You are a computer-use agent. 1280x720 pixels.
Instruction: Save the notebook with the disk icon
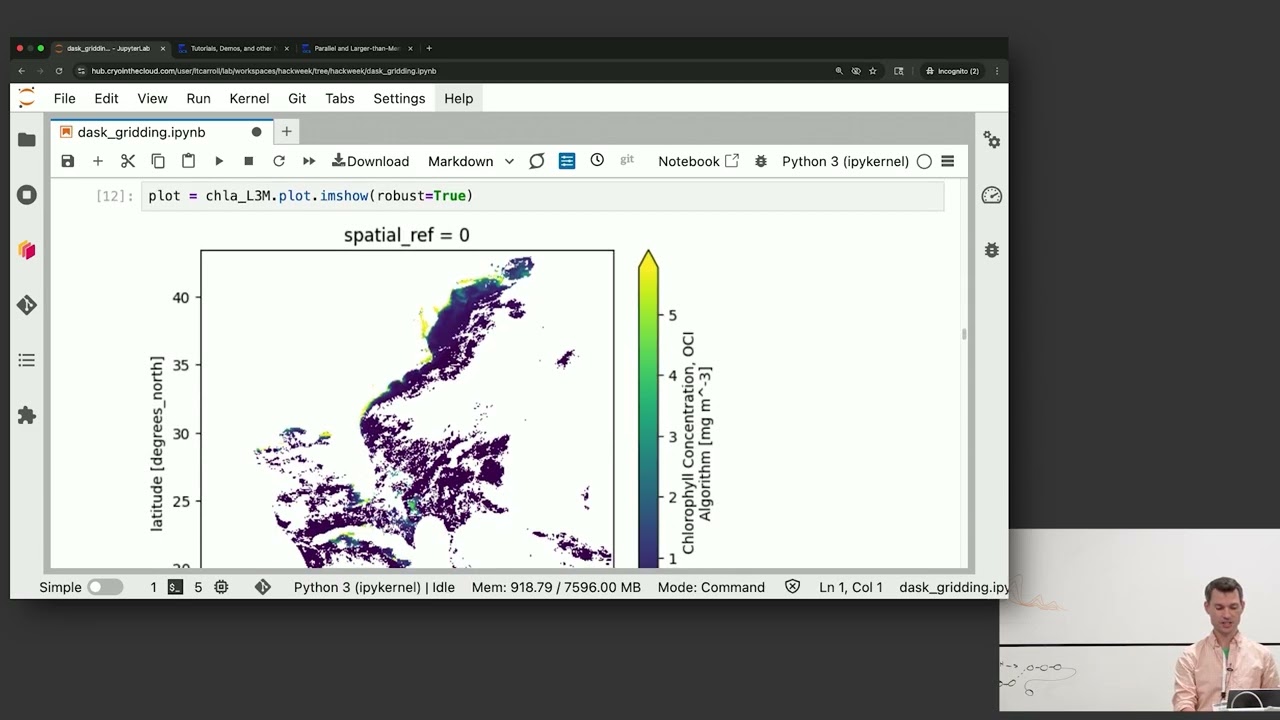click(x=67, y=161)
